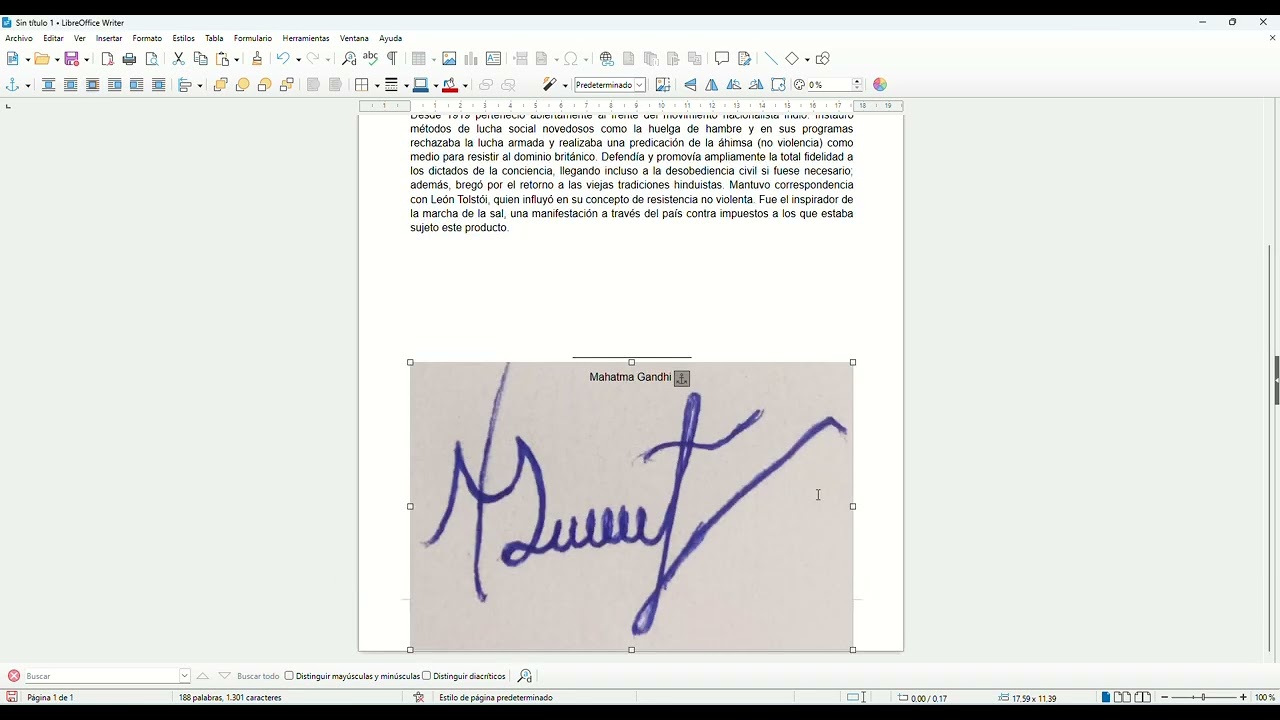
Task: Rotate the image 90° to the left
Action: [x=734, y=85]
